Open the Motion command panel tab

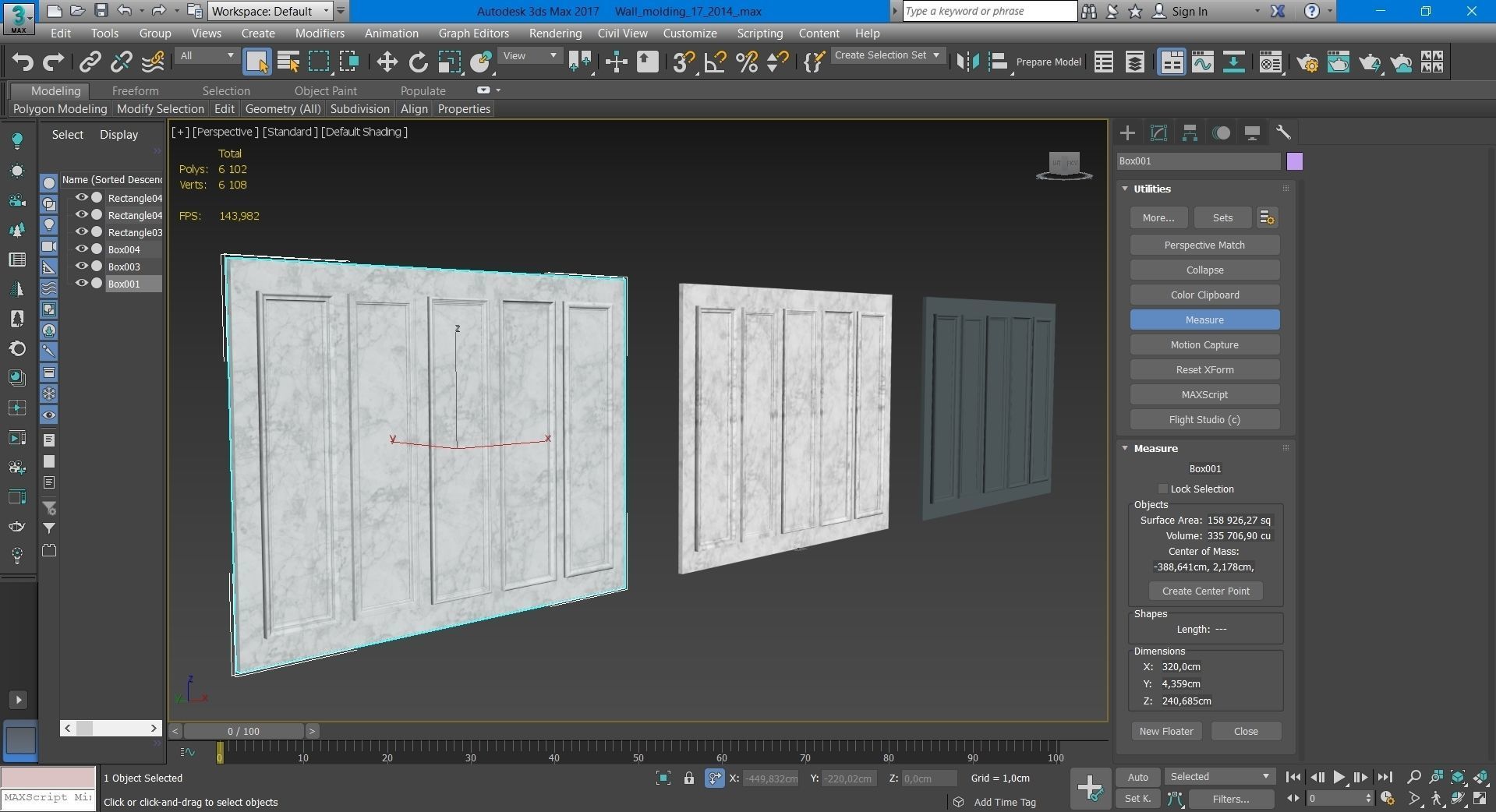pos(1221,132)
